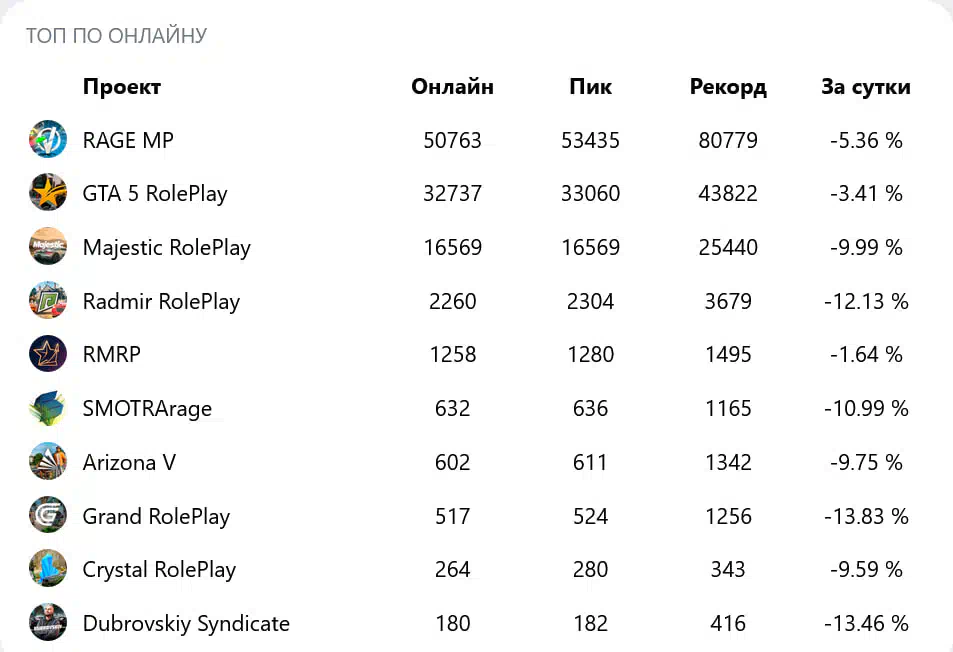
Task: Click the RAGE MP project icon
Action: pyautogui.click(x=48, y=139)
